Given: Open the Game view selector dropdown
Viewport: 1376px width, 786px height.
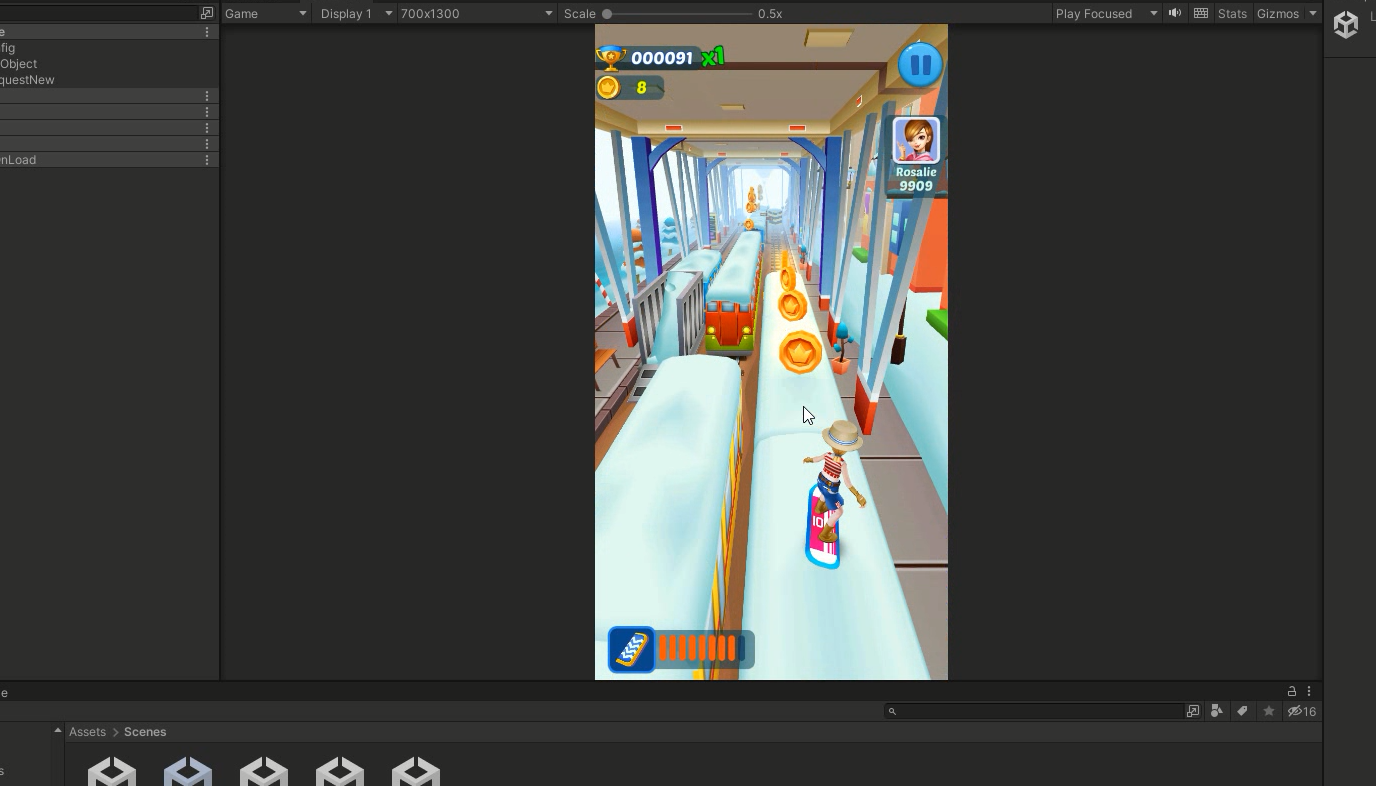Looking at the screenshot, I should (265, 13).
